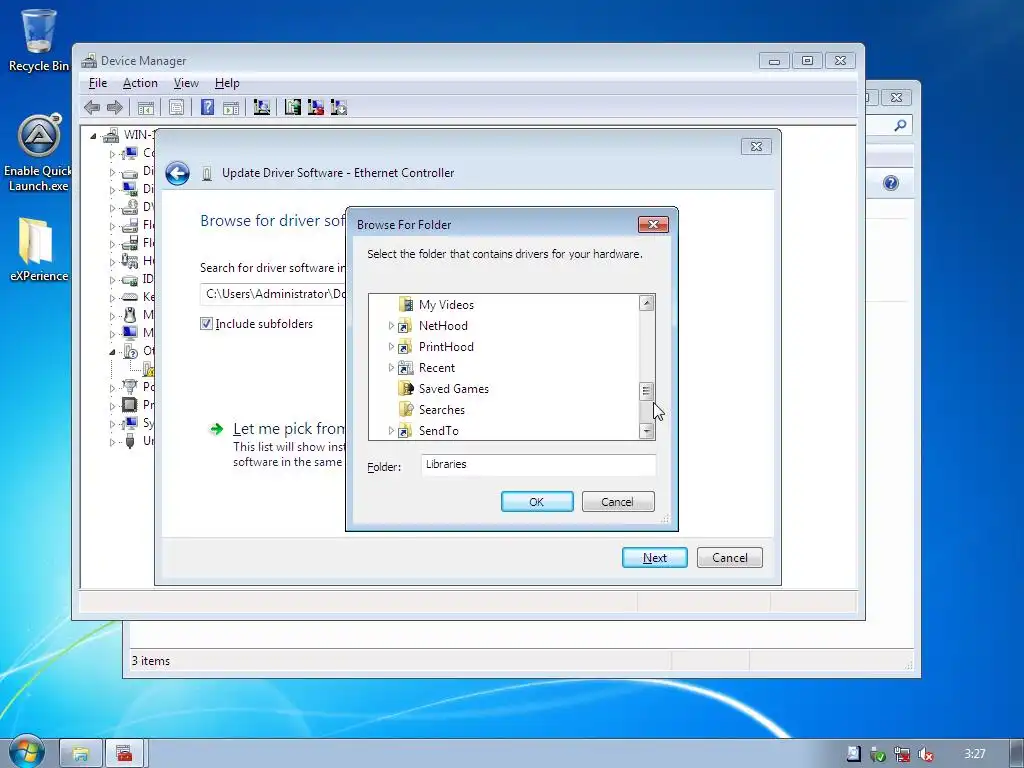Click Cancel in Browse For Folder dialog
1024x768 pixels.
618,502
